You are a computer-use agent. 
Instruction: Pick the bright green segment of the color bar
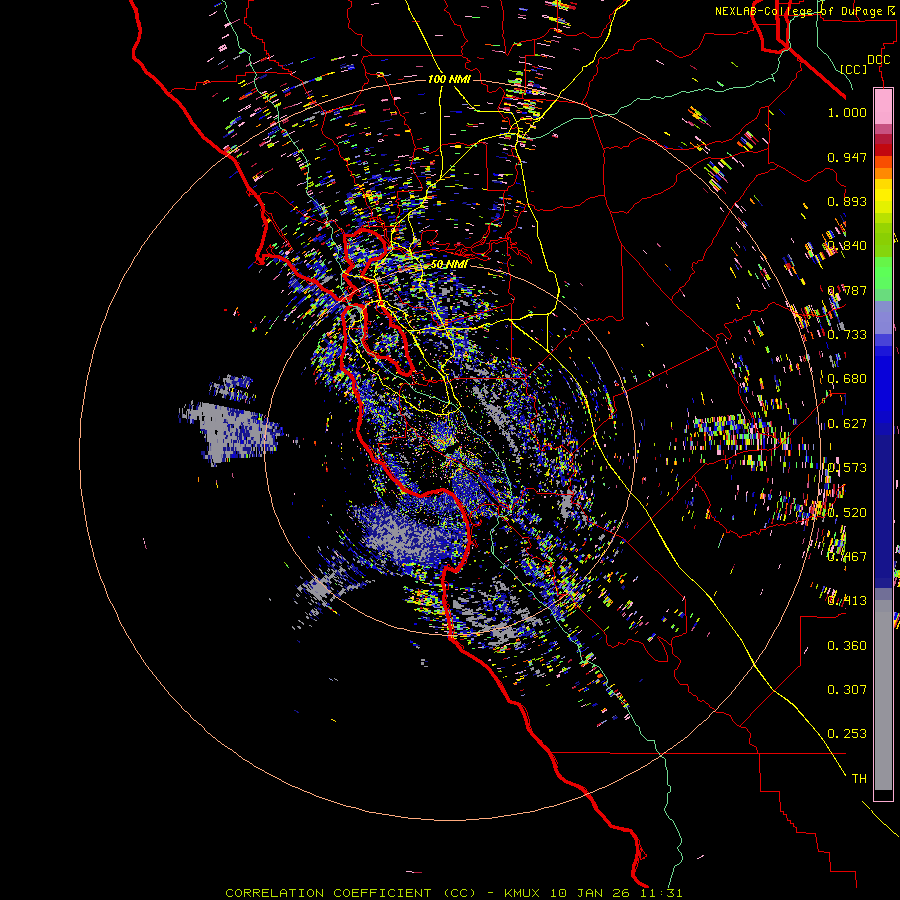(883, 273)
